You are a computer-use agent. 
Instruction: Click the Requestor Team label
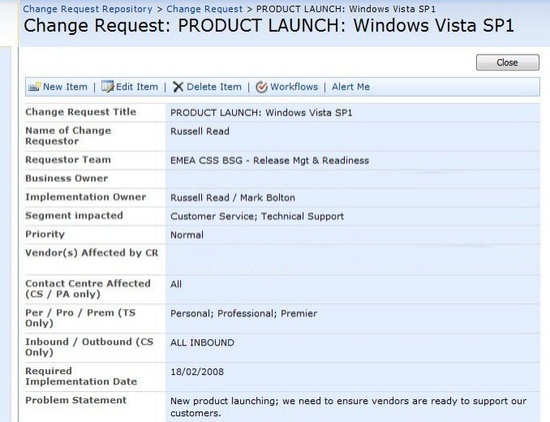pos(68,160)
